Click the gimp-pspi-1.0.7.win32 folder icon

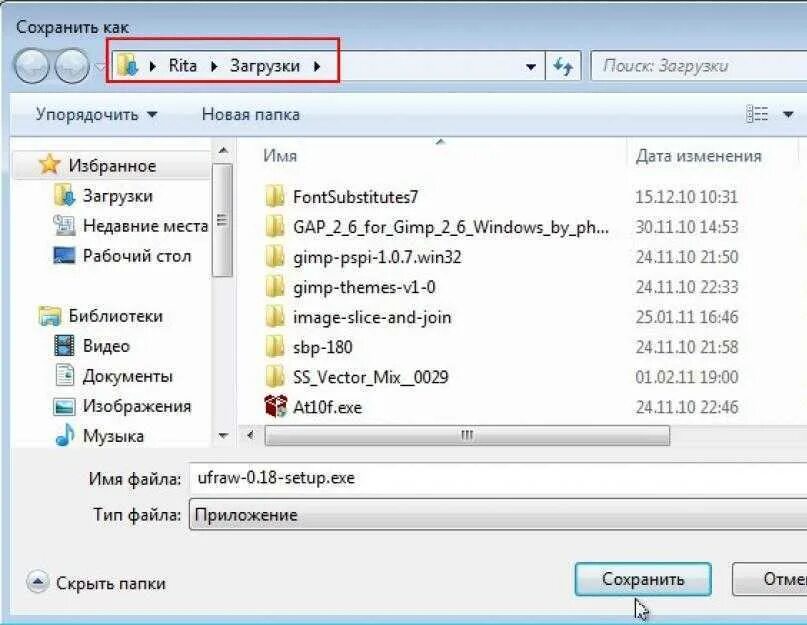pyautogui.click(x=275, y=256)
